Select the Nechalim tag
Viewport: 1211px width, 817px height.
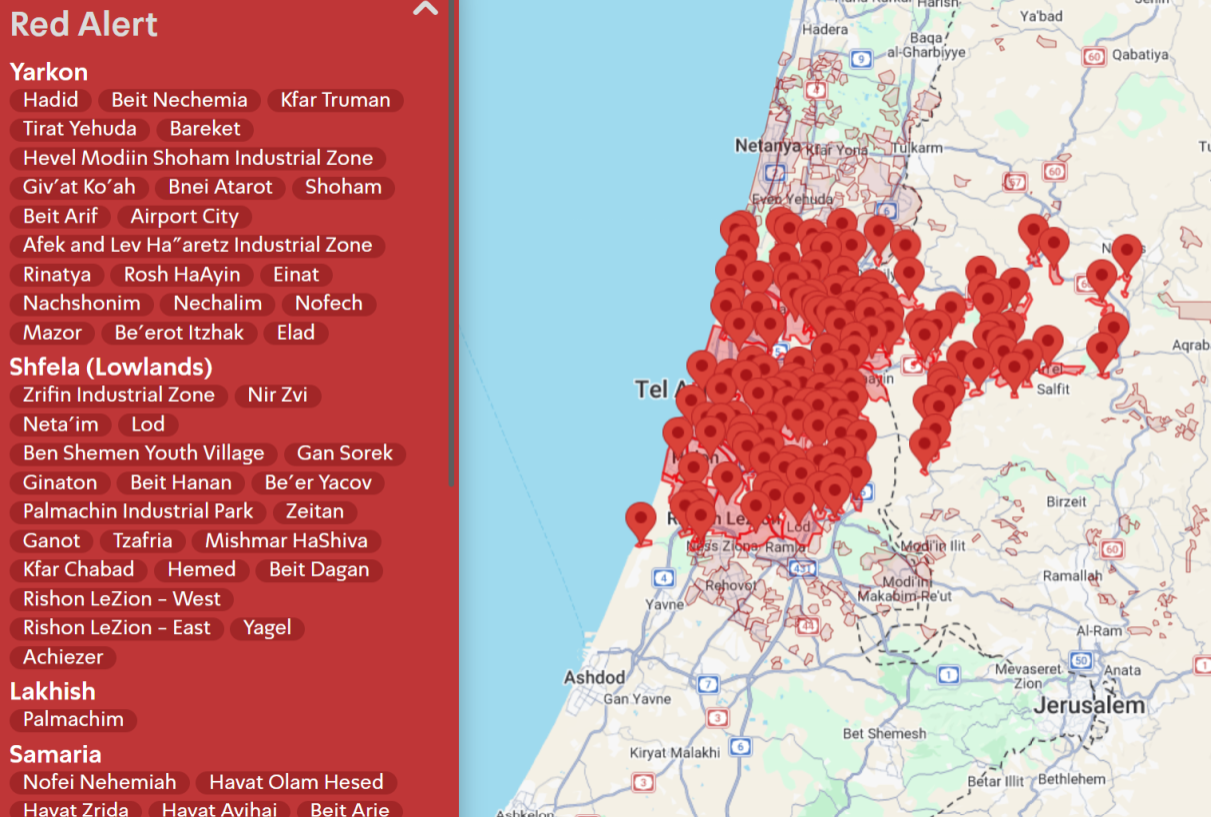click(x=218, y=303)
